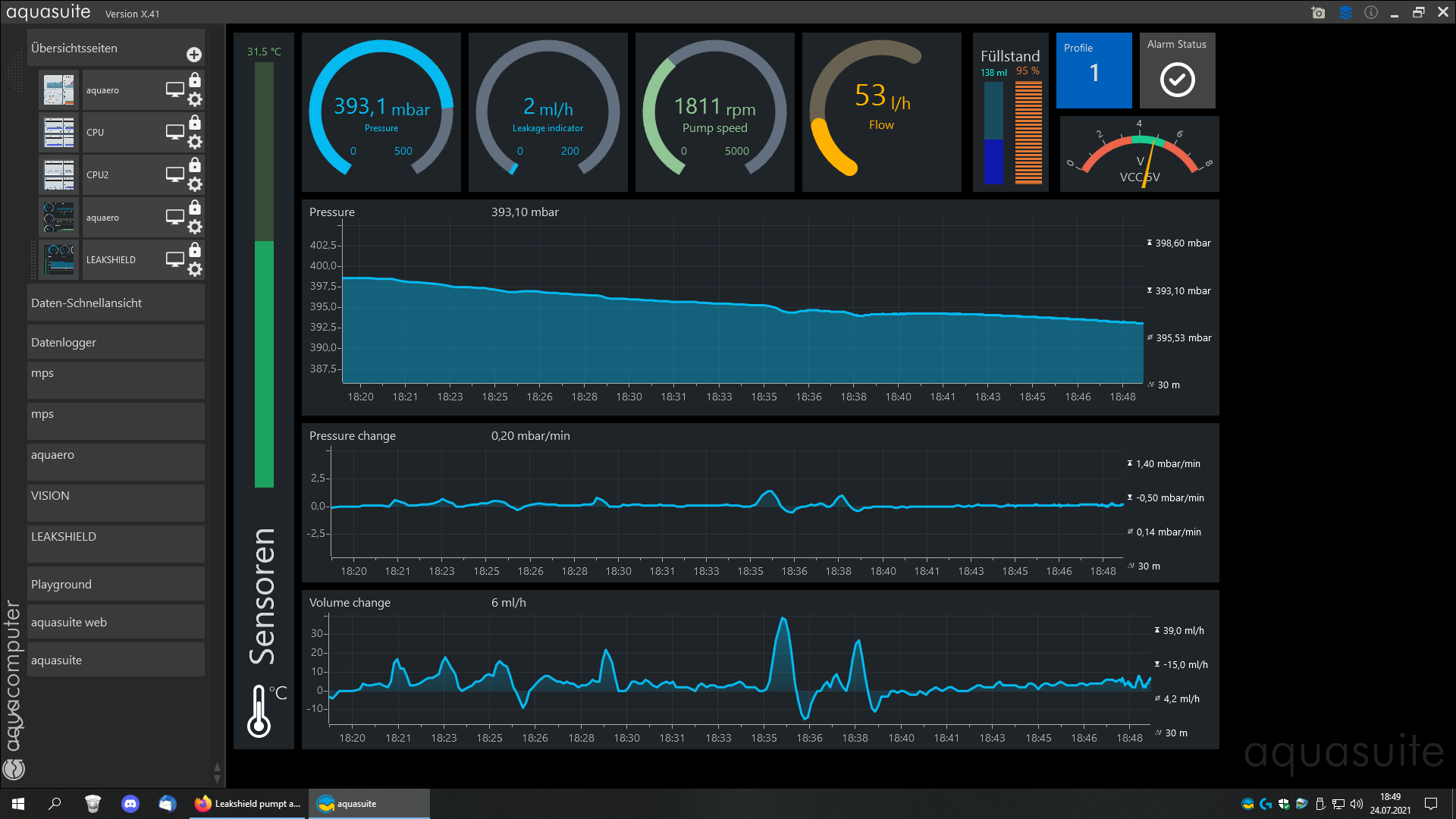This screenshot has width=1456, height=819.
Task: Click monitor icon for first aquaero page
Action: [174, 89]
